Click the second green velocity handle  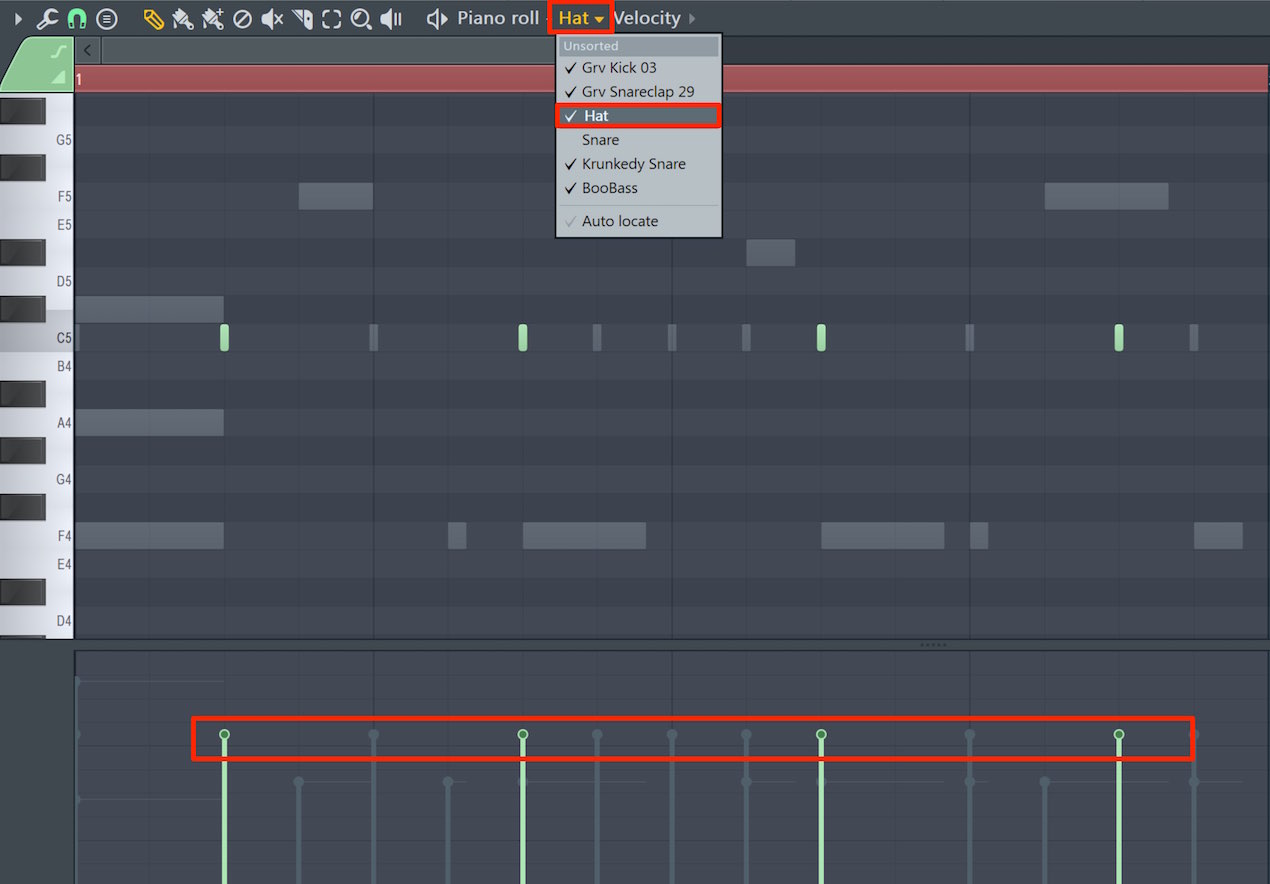pos(522,734)
